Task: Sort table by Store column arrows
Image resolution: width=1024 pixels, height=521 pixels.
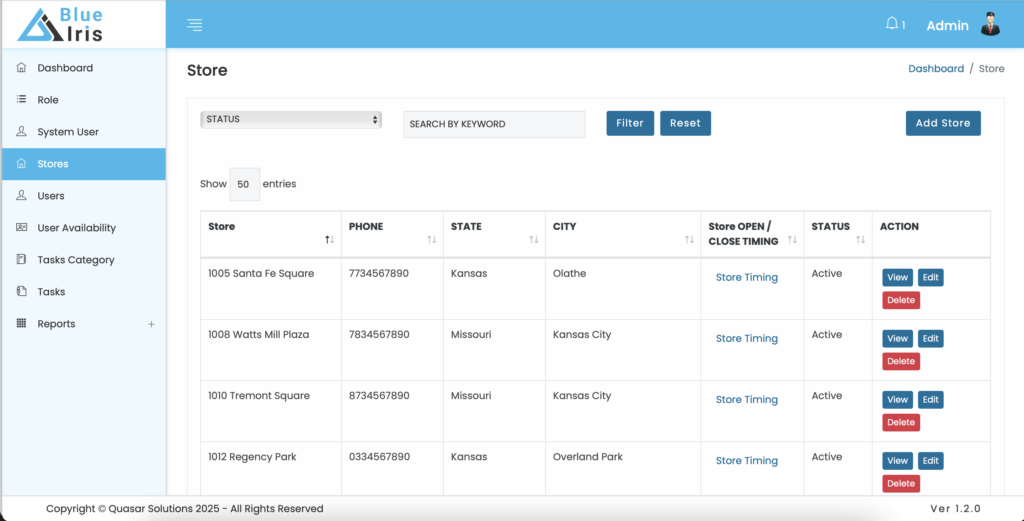Action: tap(330, 240)
